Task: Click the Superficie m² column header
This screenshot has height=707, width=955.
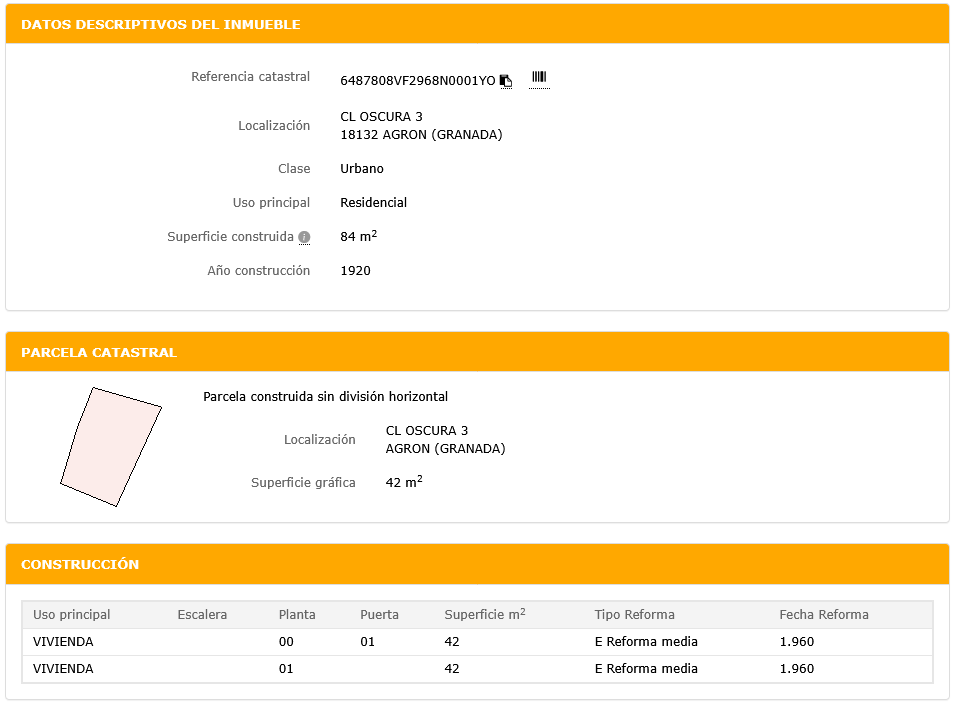Action: 484,615
